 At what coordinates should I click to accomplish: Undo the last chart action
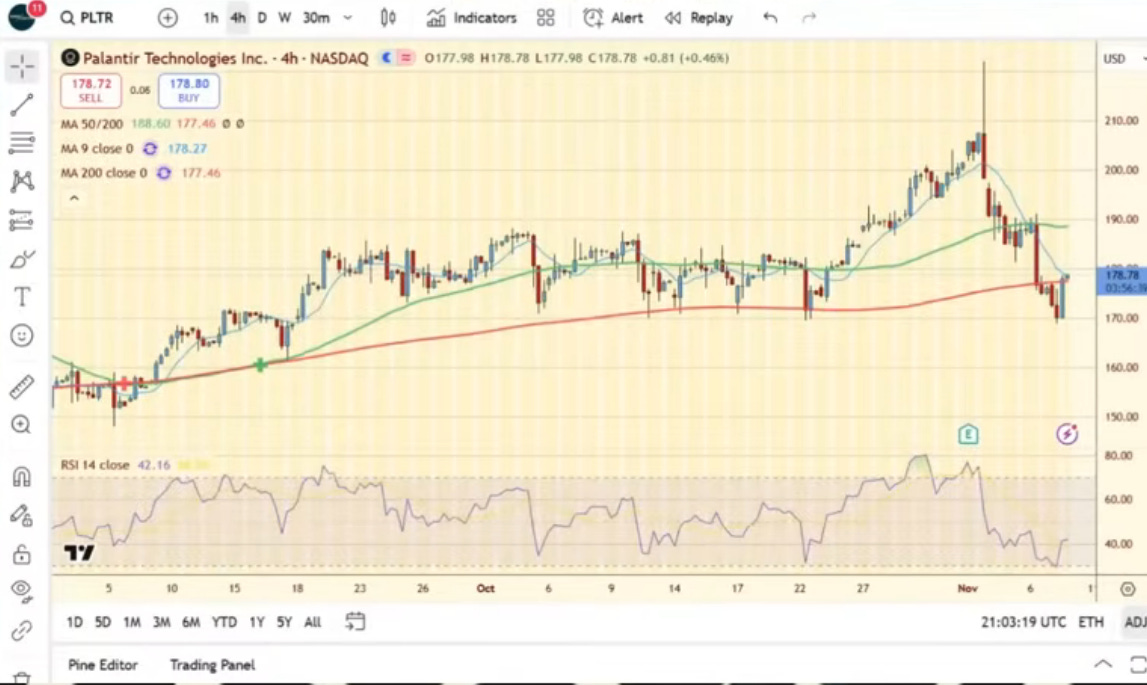pos(770,18)
